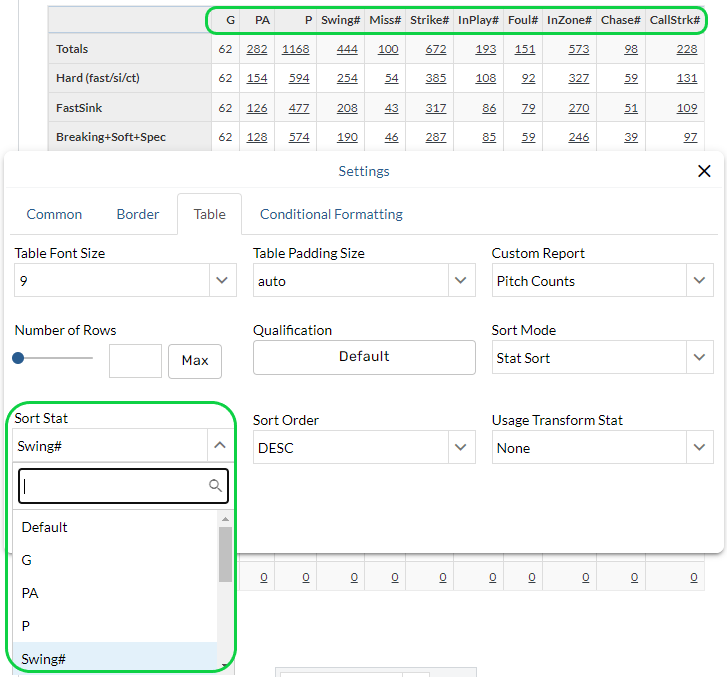Open the Border tab

coord(138,214)
